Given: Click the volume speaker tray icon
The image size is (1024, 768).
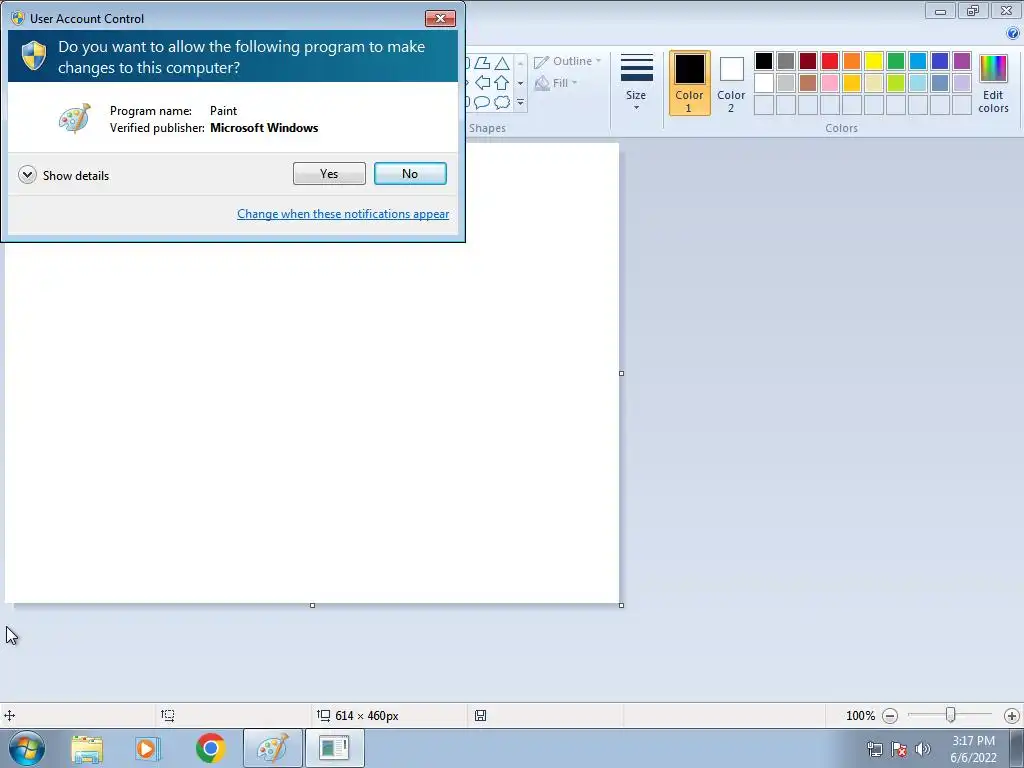Looking at the screenshot, I should click(x=923, y=749).
